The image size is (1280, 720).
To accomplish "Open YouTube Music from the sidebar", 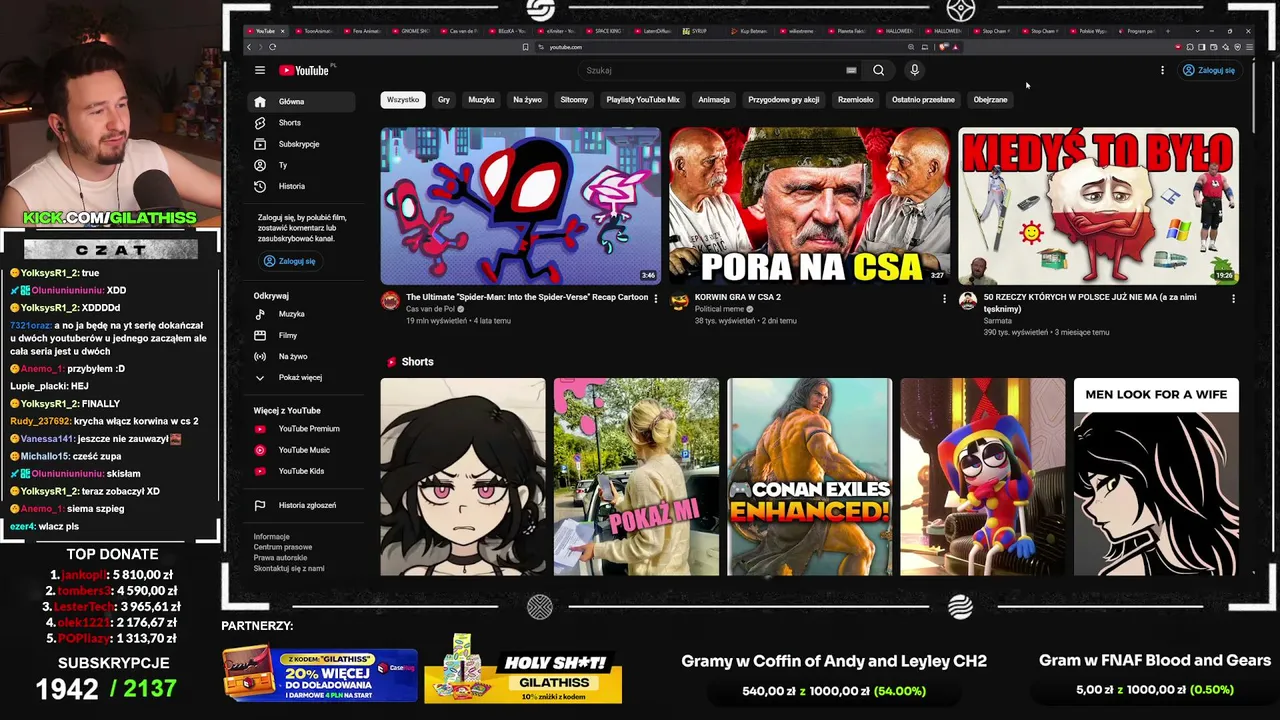I will click(301, 450).
